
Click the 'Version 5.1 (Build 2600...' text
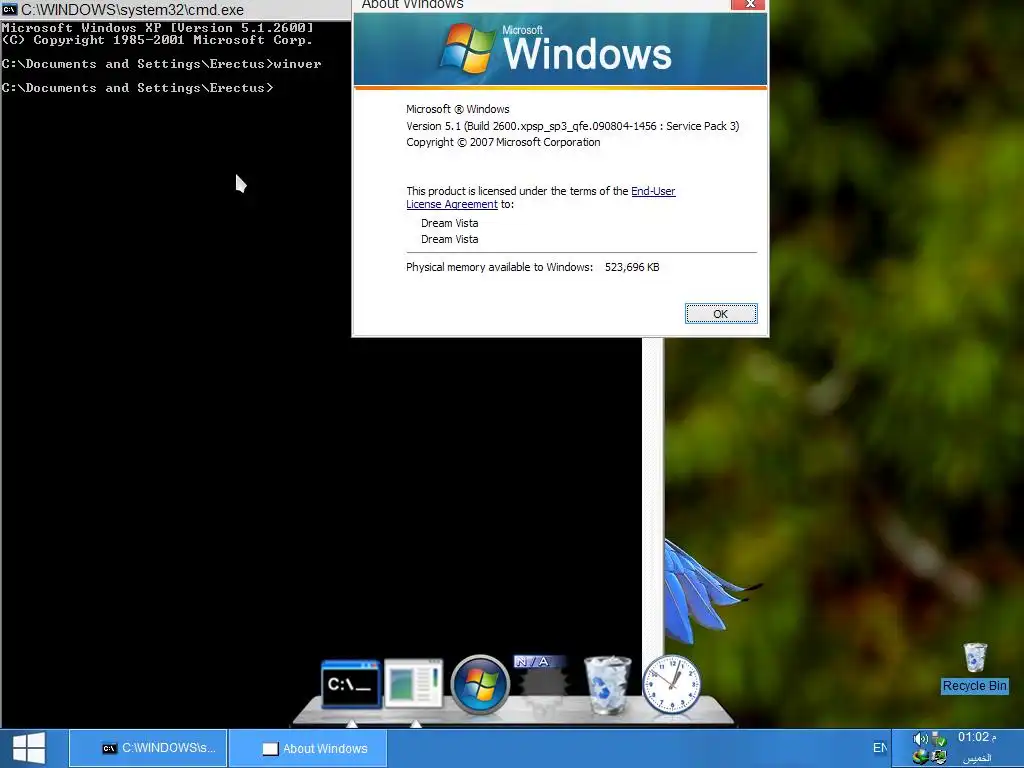[573, 126]
